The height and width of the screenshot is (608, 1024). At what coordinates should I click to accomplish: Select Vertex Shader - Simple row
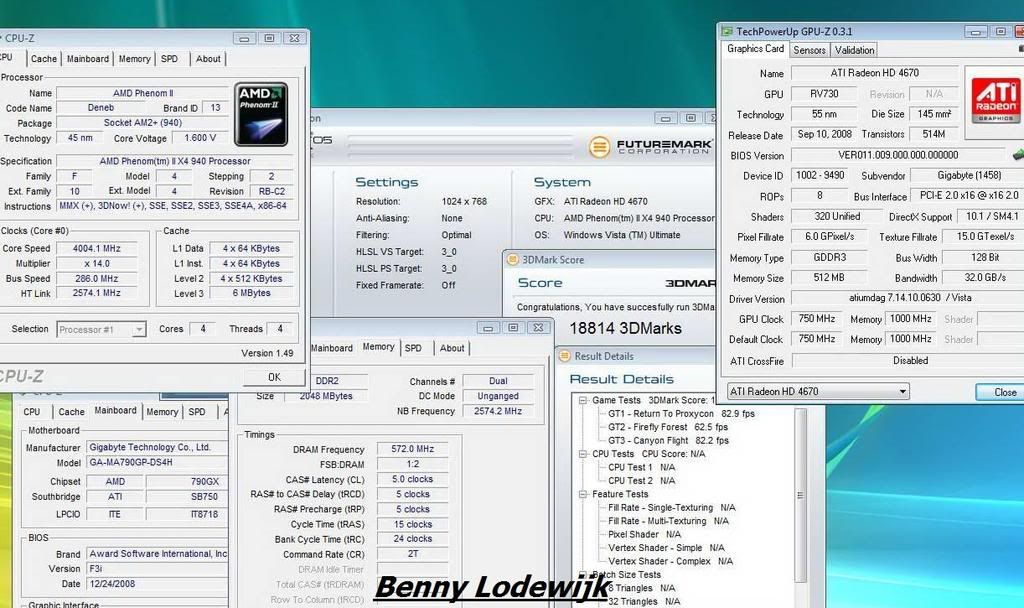pyautogui.click(x=666, y=548)
